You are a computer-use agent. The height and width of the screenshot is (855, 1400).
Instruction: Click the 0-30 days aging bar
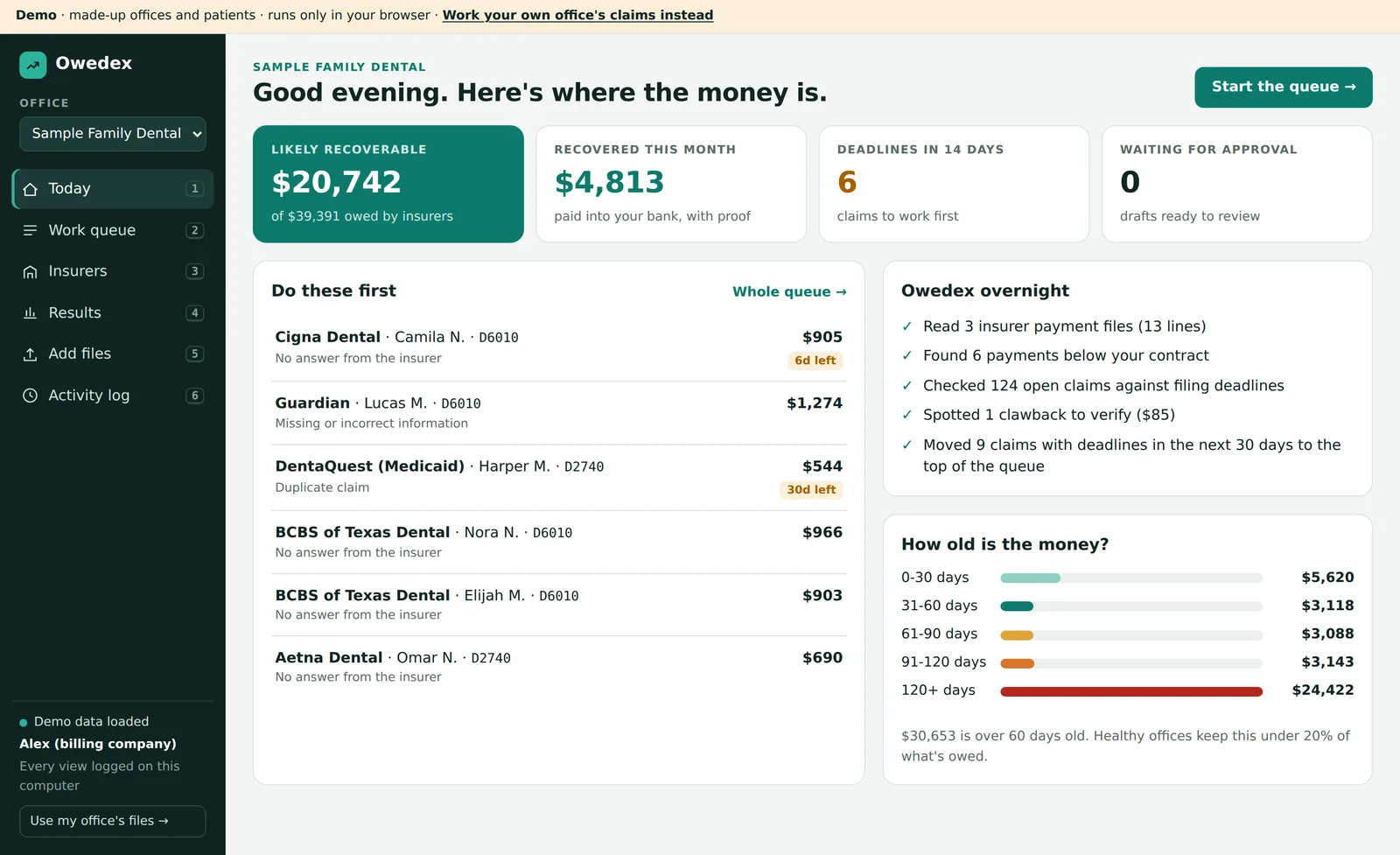(x=1131, y=578)
